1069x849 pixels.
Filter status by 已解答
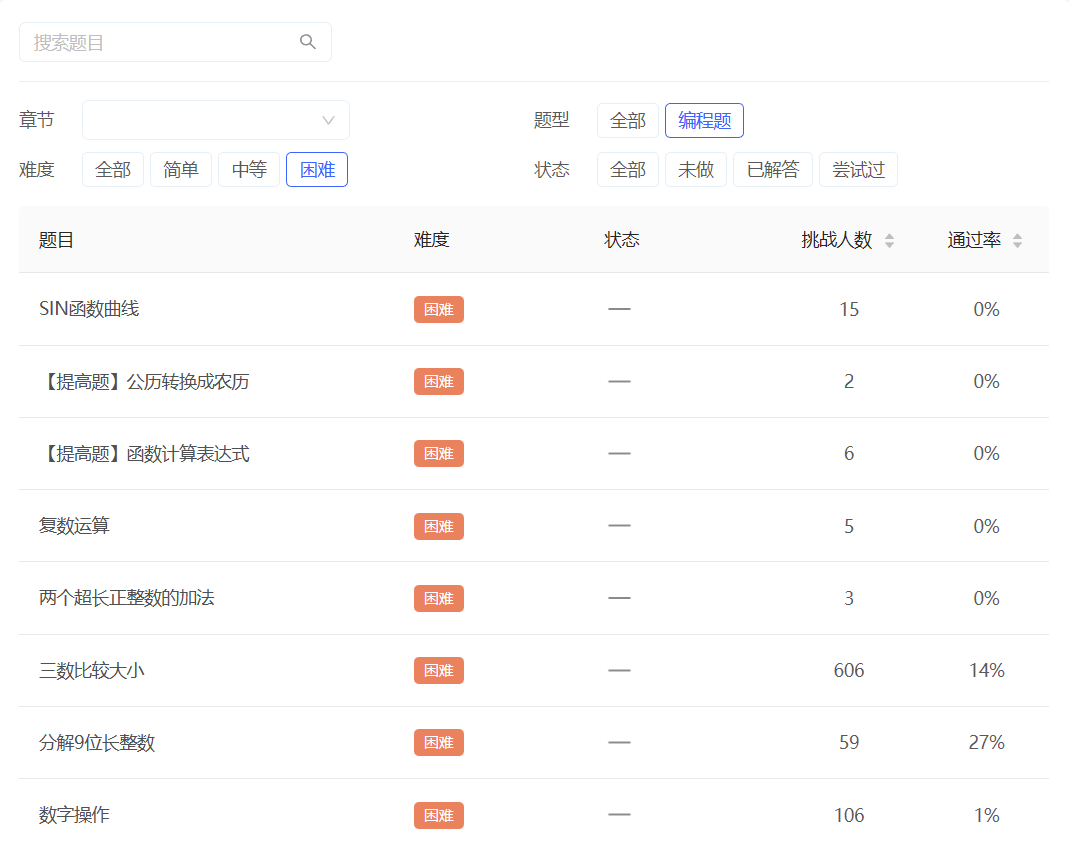(773, 170)
